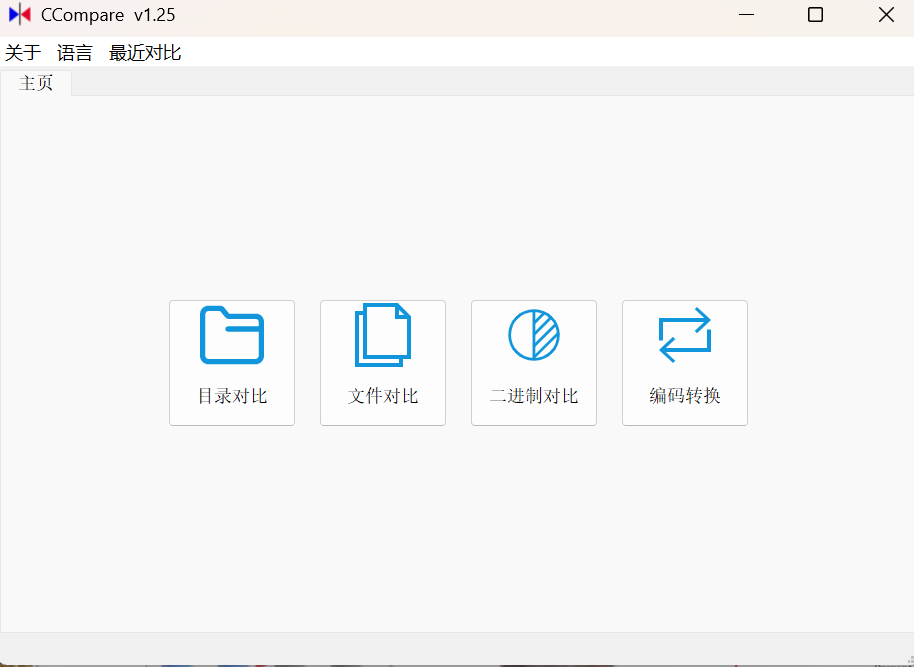The width and height of the screenshot is (914, 667).
Task: Click the 编码转换 label text
Action: (684, 395)
